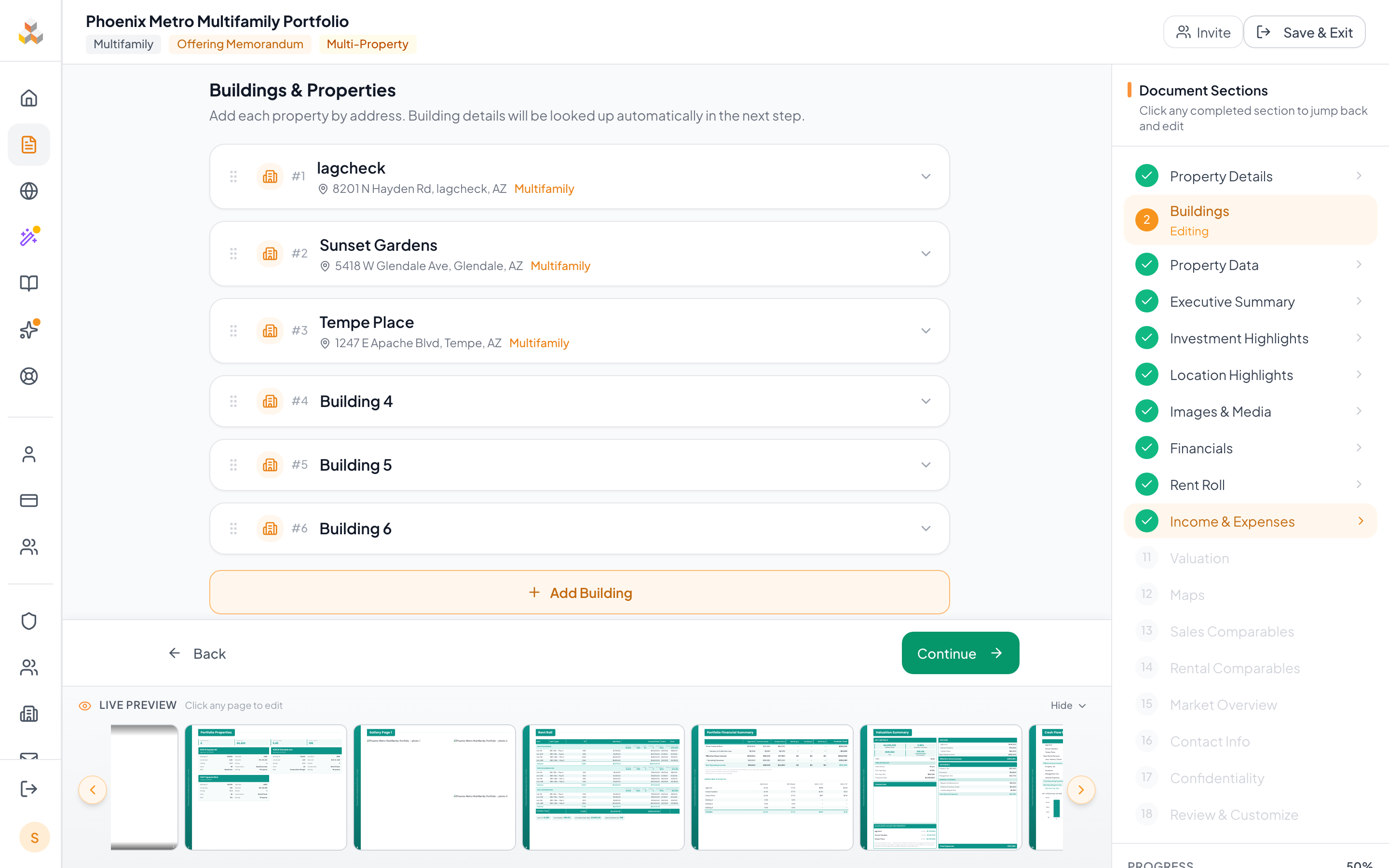Hide the live preview panel
The image size is (1389, 868).
tap(1068, 705)
